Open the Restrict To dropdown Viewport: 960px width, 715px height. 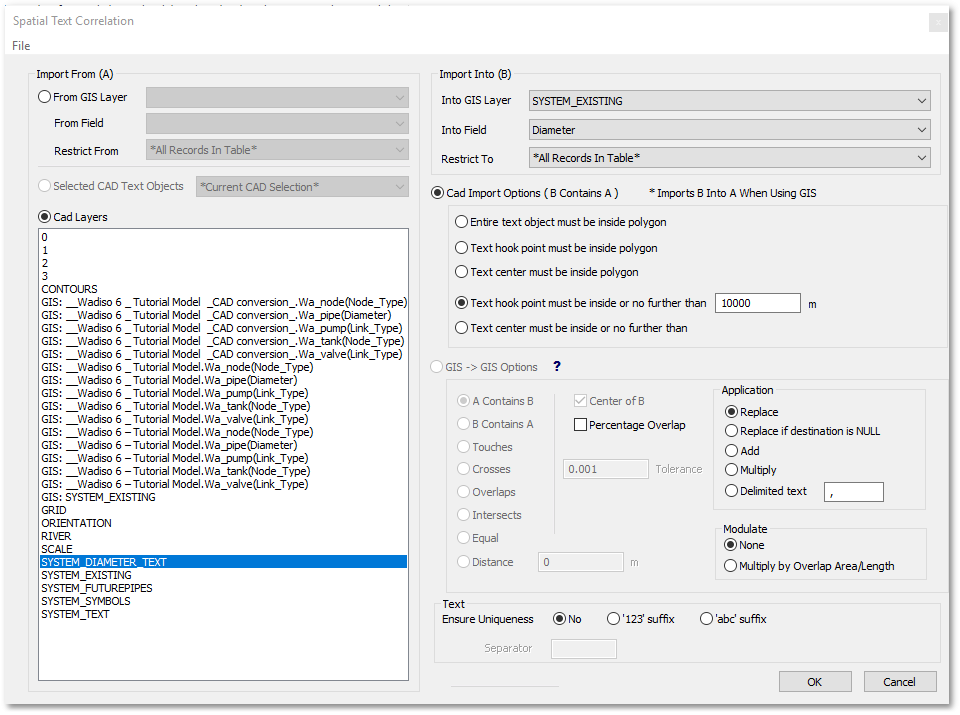click(x=729, y=158)
